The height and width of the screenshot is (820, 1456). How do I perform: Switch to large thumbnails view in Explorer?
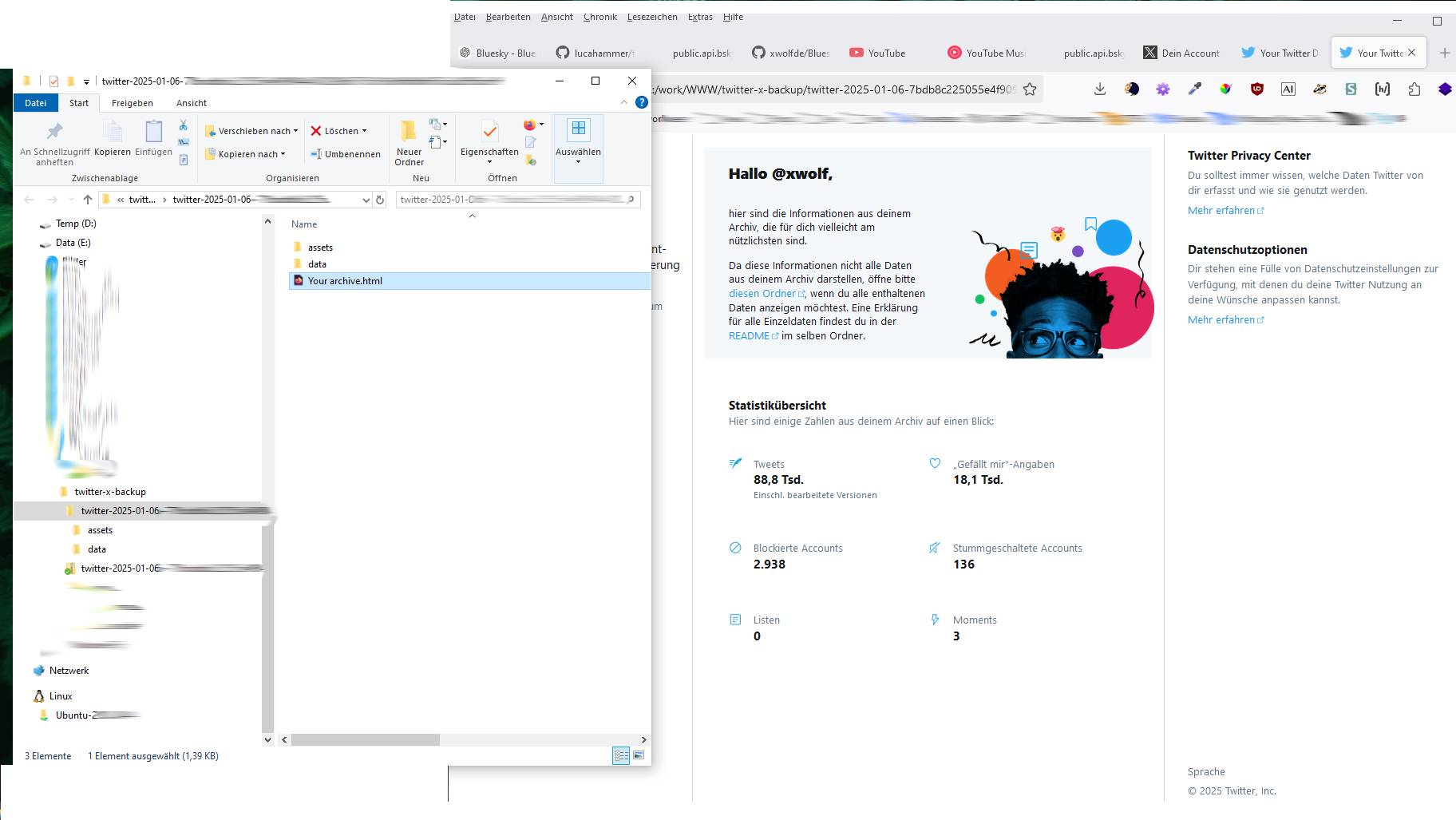639,755
